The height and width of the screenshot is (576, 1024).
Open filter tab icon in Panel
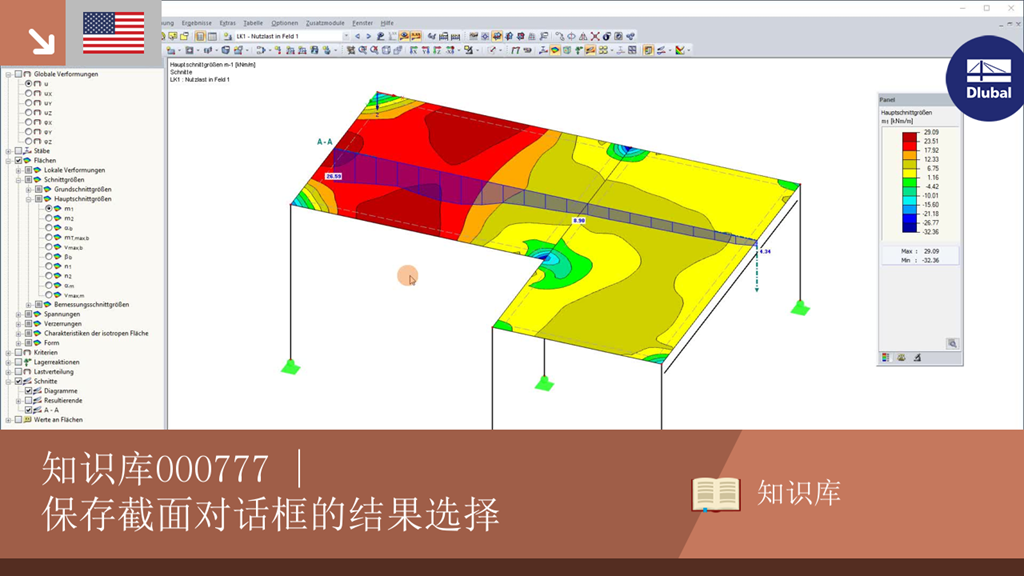pos(917,358)
